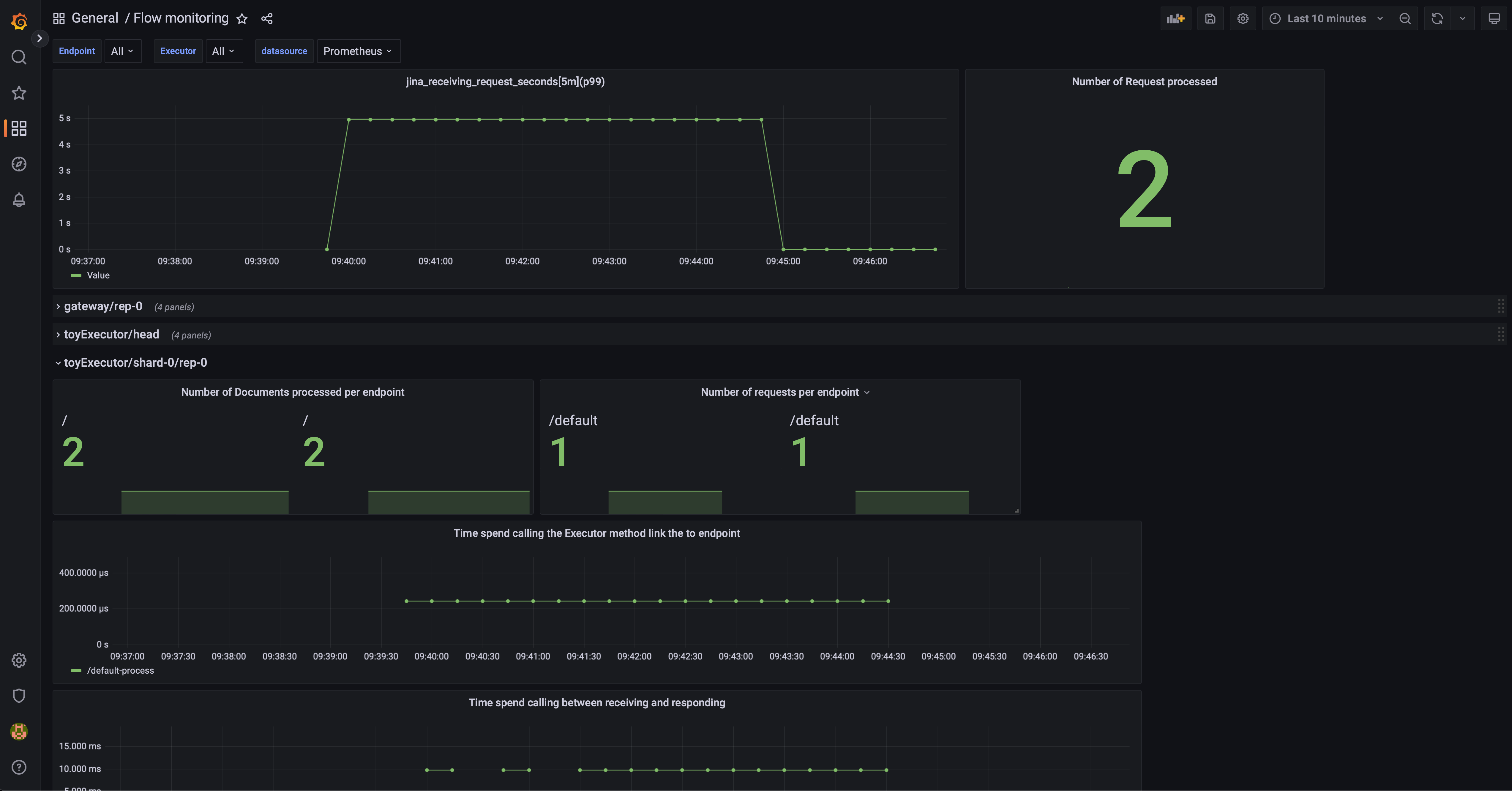The image size is (1512, 791).
Task: Open the Last 10 minutes time picker
Action: click(1326, 19)
